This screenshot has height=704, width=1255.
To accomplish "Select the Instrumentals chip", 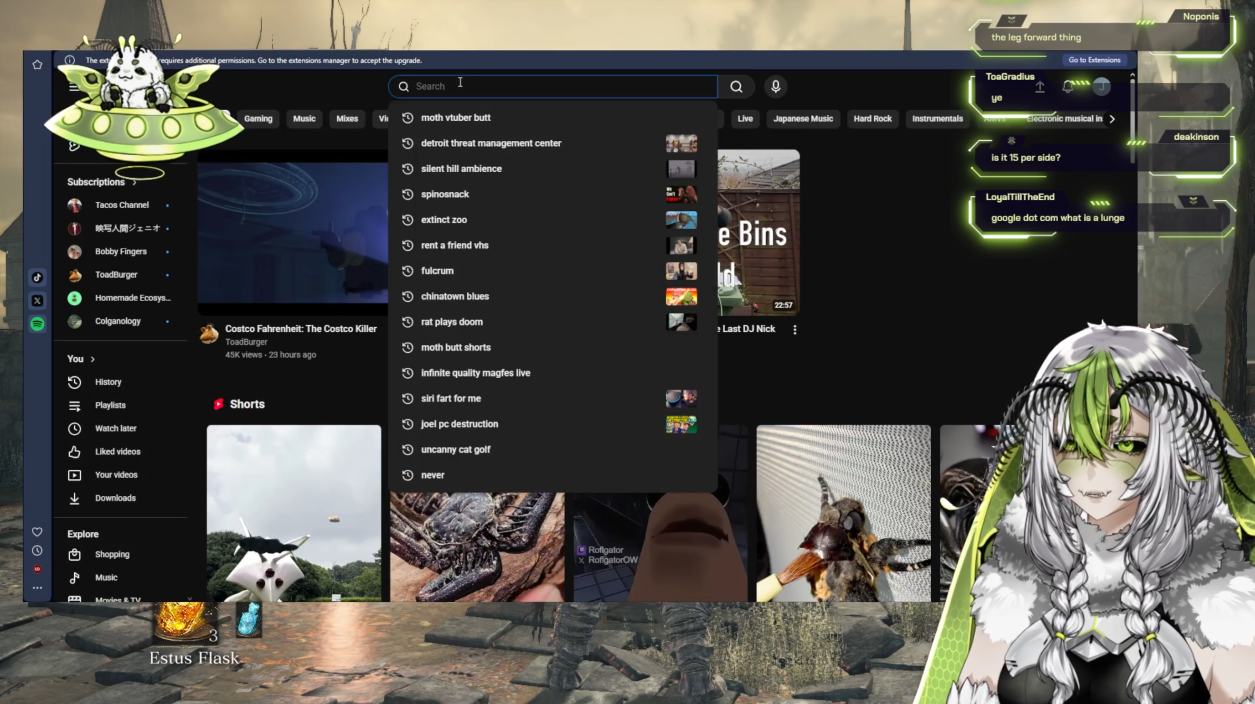I will point(937,119).
